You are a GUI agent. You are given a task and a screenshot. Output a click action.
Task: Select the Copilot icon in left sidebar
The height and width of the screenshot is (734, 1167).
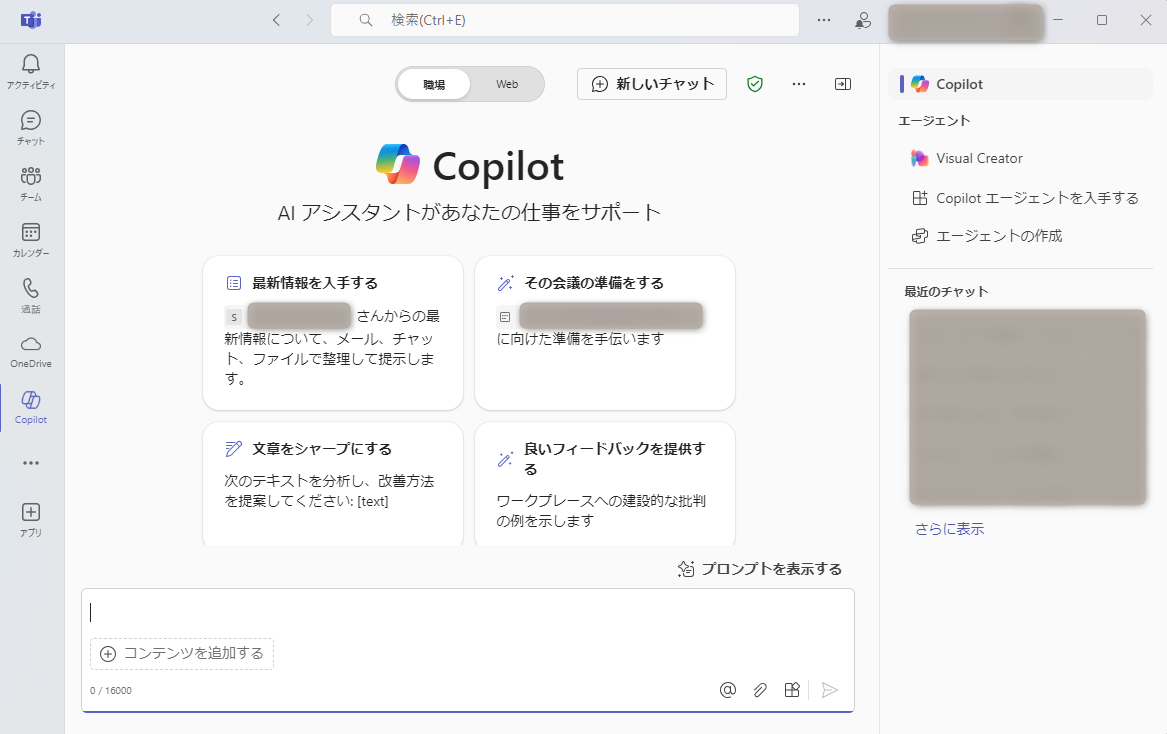[x=31, y=400]
